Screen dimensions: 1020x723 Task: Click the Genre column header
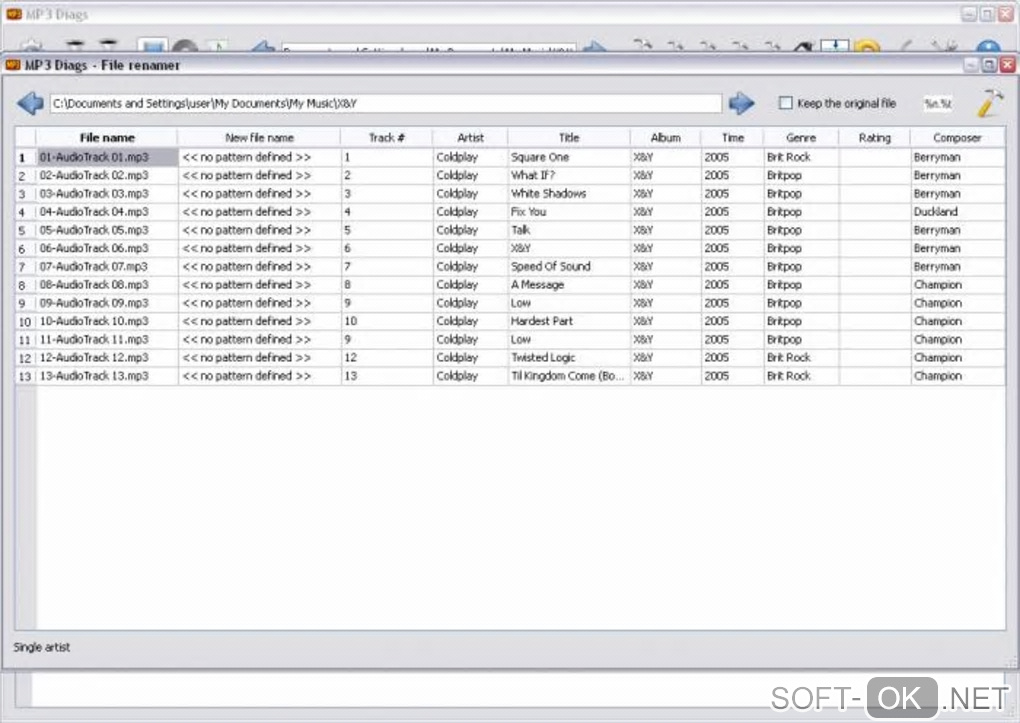[801, 137]
